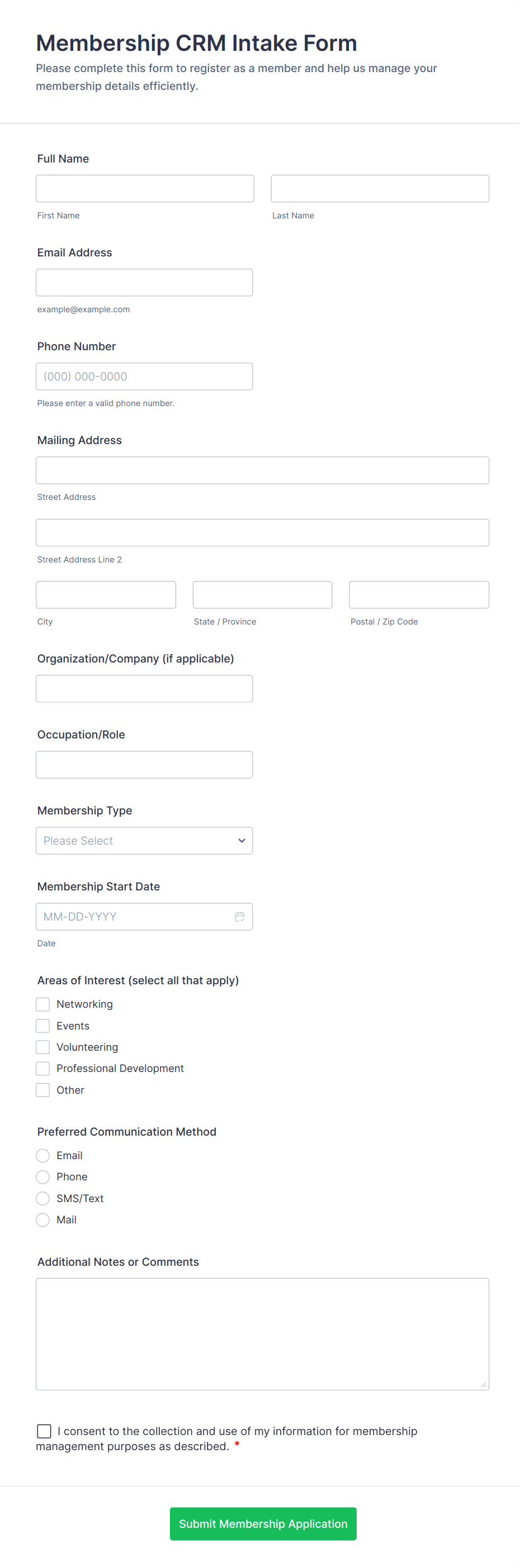Viewport: 520px width, 1568px height.
Task: Select the Email Address input
Action: [x=144, y=283]
